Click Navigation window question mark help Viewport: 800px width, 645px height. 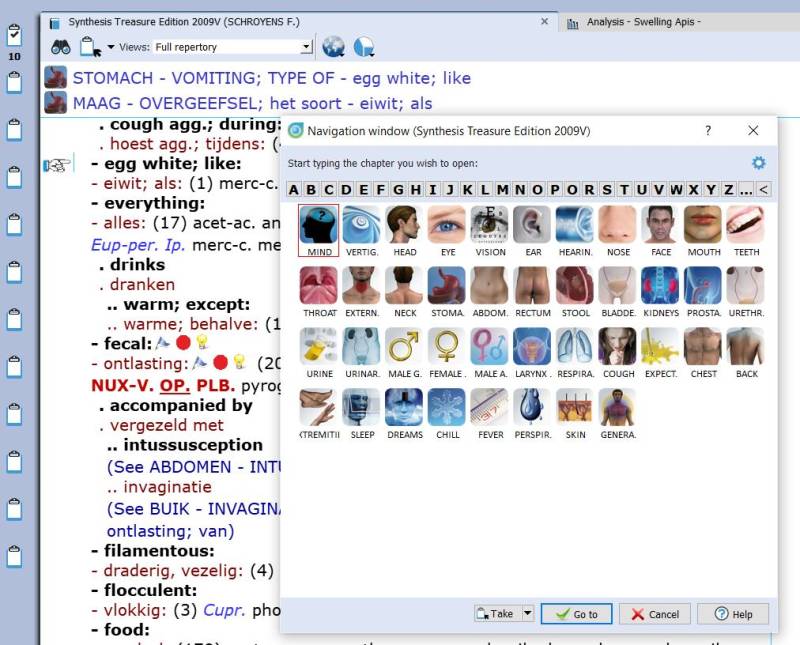708,131
